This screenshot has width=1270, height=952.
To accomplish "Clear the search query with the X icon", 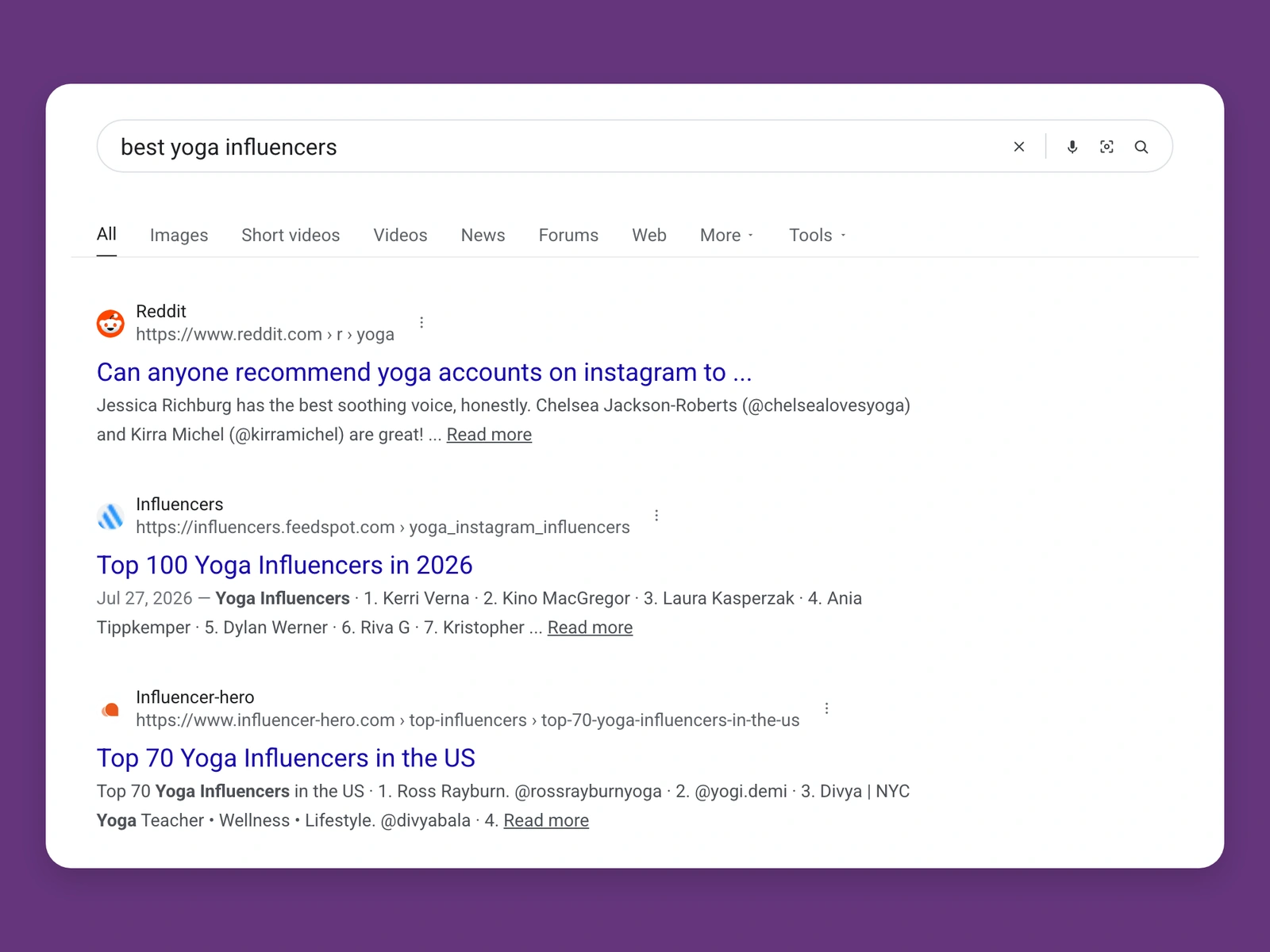I will 1019,147.
